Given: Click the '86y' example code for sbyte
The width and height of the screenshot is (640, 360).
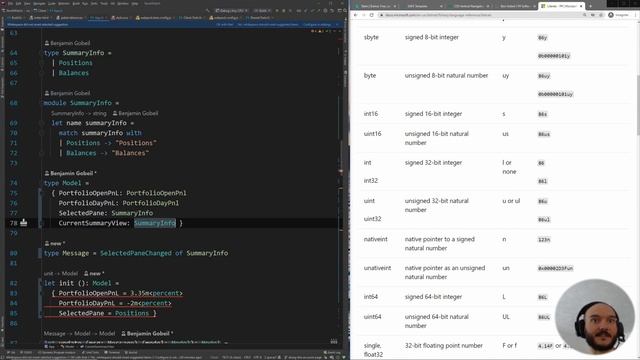Looking at the screenshot, I should 542,38.
